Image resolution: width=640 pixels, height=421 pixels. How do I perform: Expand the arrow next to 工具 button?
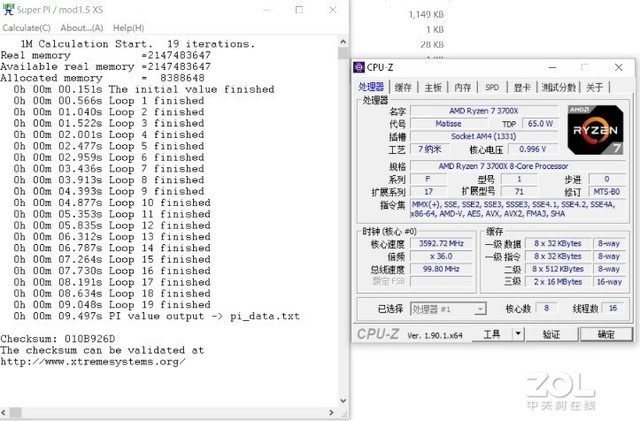click(x=518, y=334)
